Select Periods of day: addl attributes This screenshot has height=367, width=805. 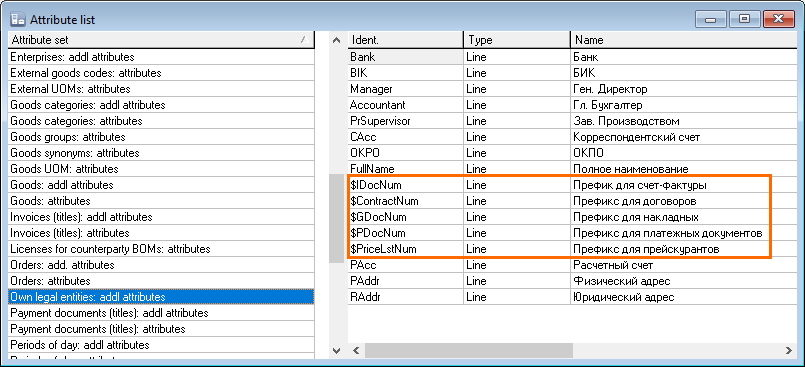click(161, 345)
